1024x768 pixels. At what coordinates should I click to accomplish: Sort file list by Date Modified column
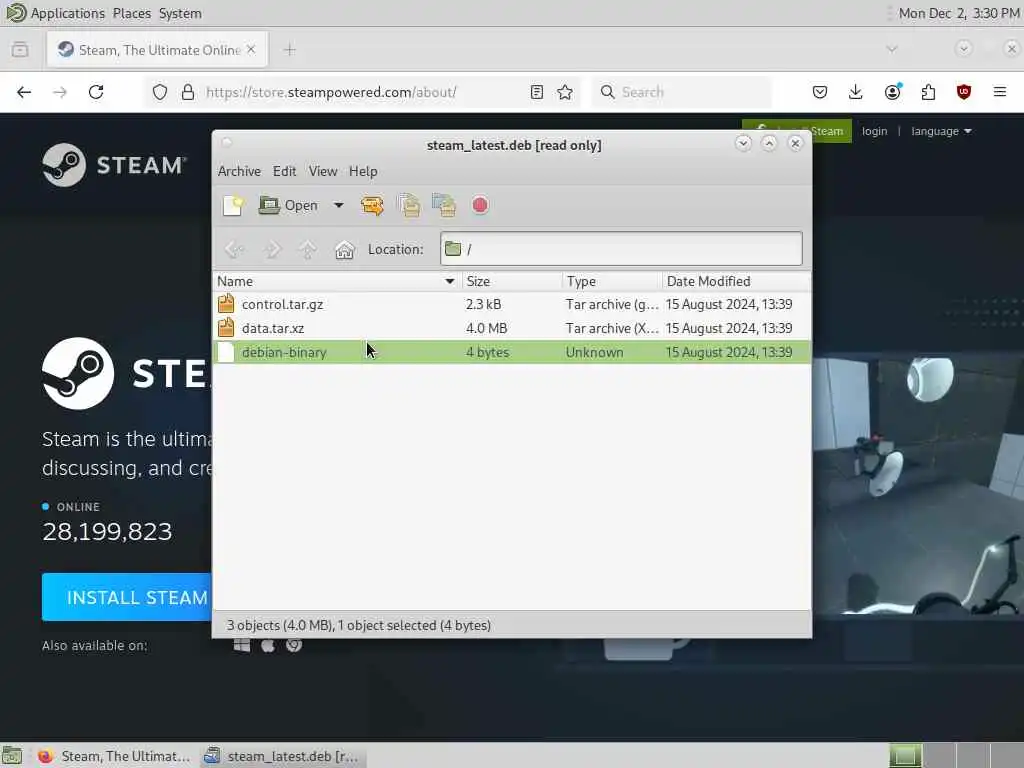pyautogui.click(x=736, y=281)
